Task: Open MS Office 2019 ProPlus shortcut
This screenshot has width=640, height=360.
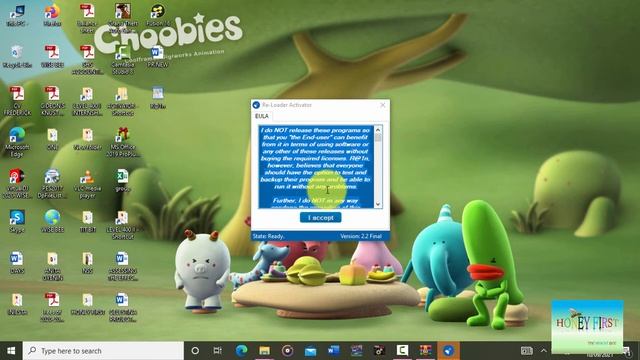Action: click(122, 142)
